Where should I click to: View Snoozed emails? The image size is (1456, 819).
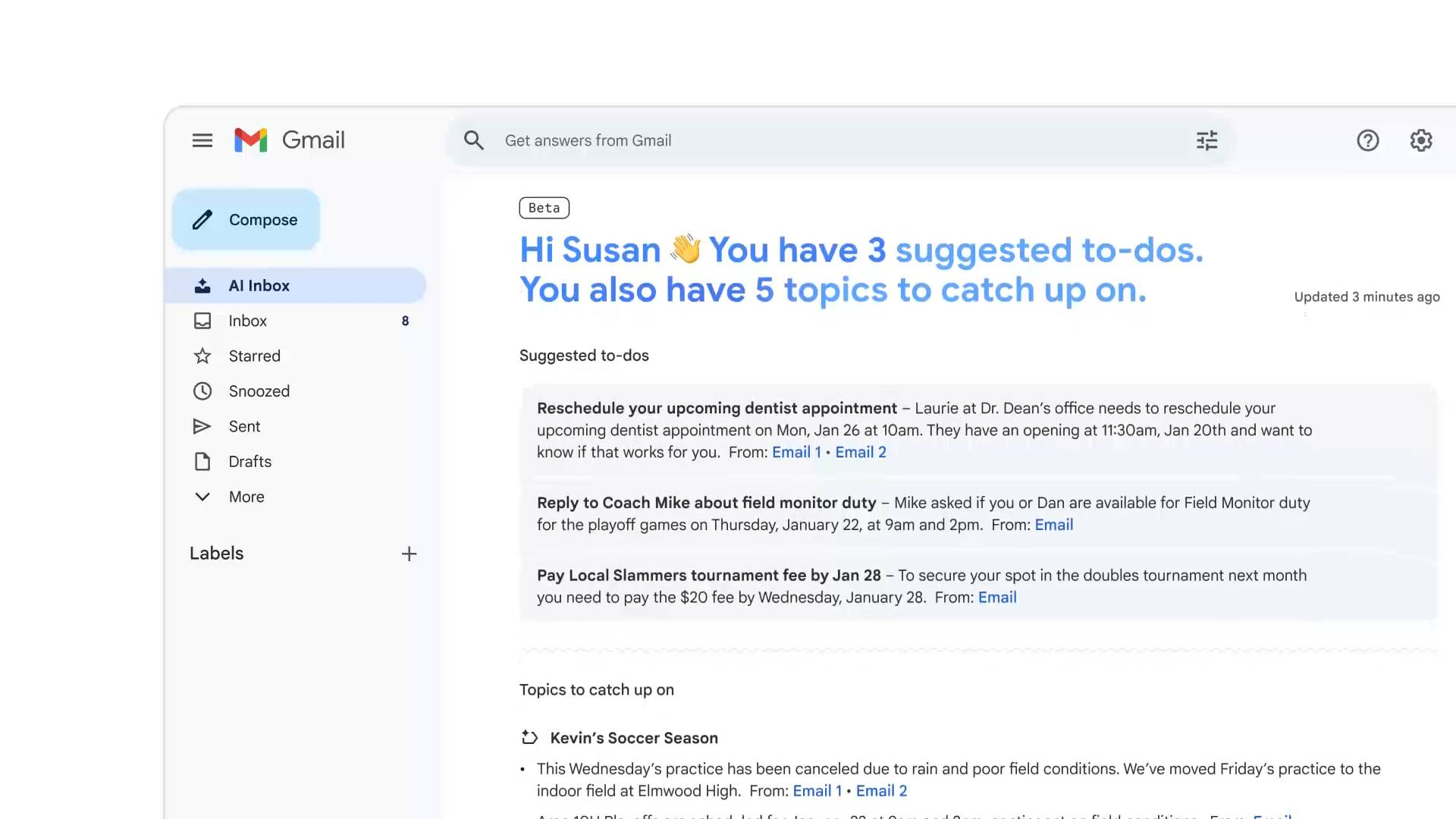pyautogui.click(x=259, y=391)
